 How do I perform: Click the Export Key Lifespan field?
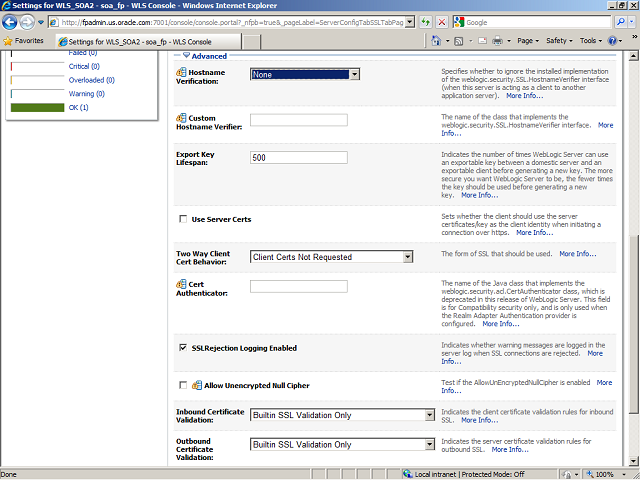click(x=298, y=158)
